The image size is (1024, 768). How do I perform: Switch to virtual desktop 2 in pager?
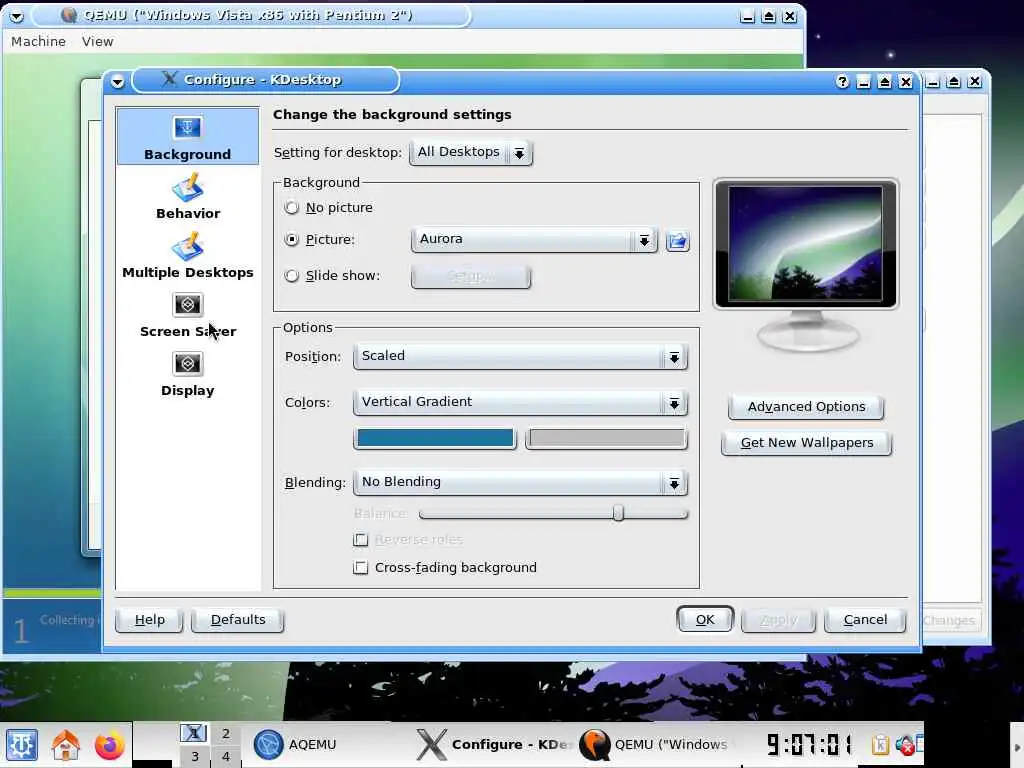point(225,733)
